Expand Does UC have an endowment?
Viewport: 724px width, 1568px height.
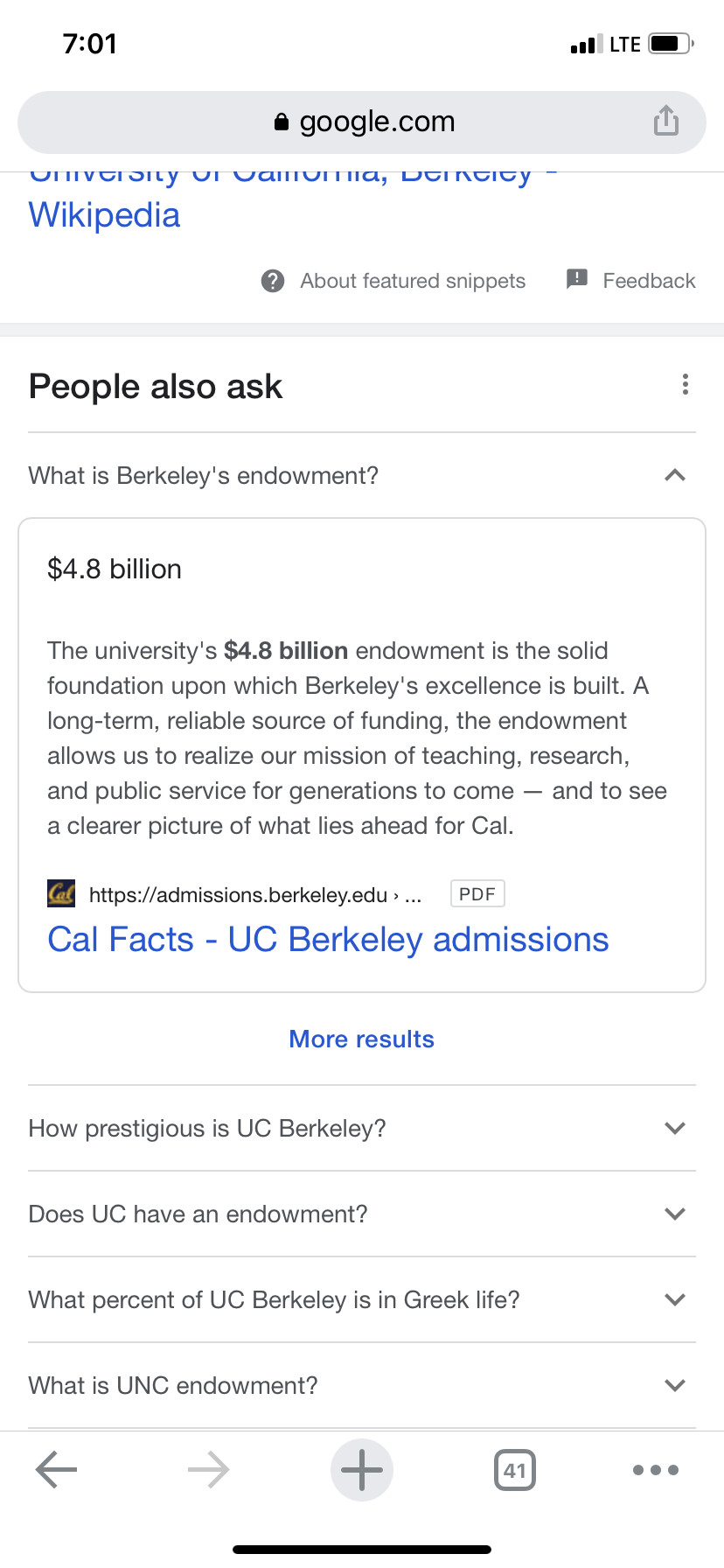pyautogui.click(x=362, y=1214)
